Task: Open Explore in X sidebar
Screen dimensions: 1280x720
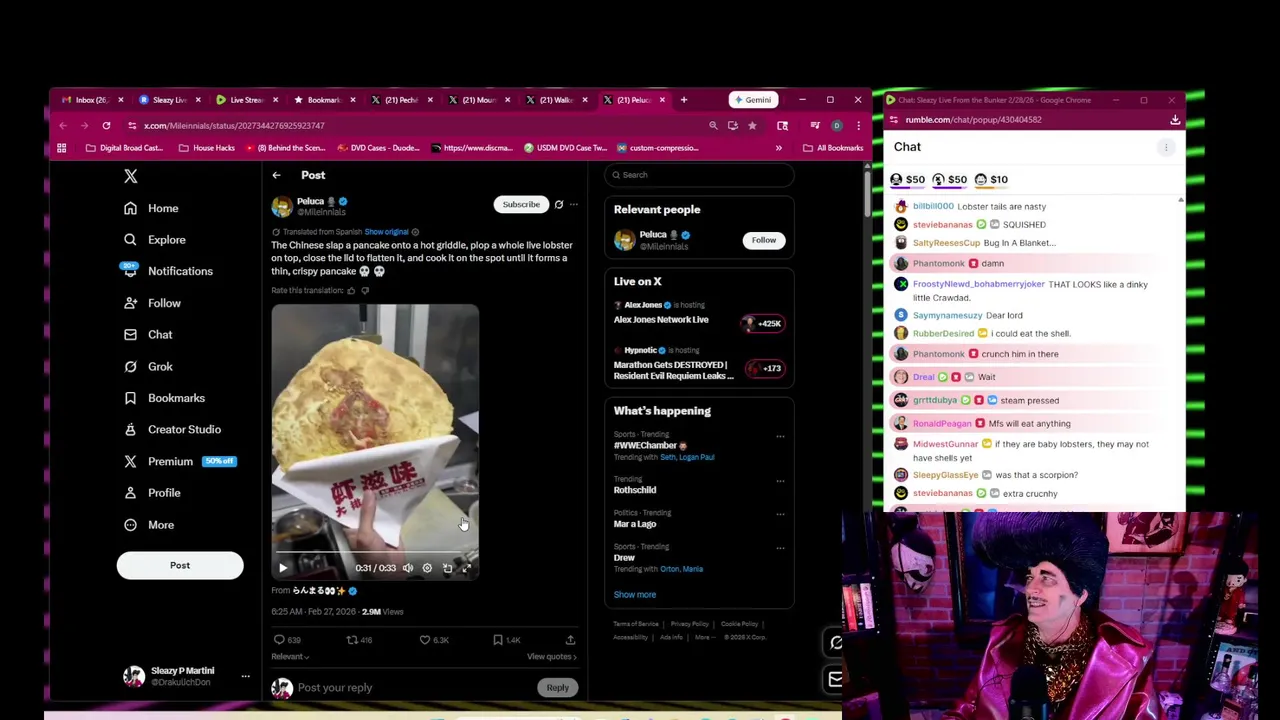Action: point(155,240)
